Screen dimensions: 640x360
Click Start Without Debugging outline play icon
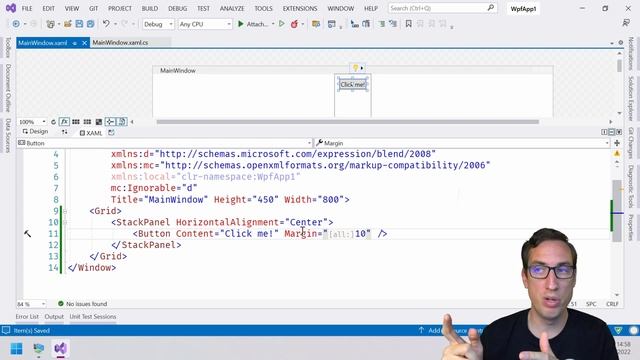coord(282,24)
